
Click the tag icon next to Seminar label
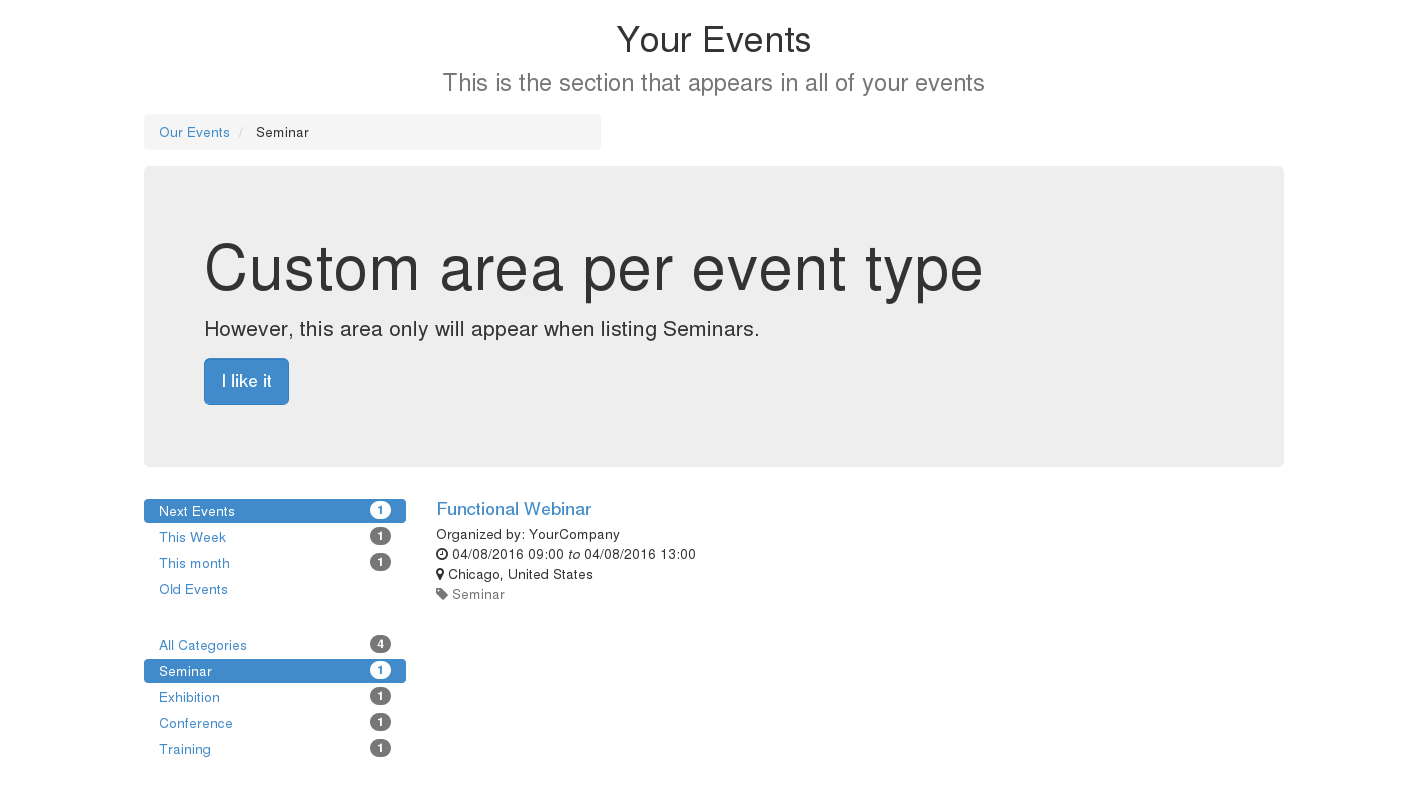click(441, 593)
